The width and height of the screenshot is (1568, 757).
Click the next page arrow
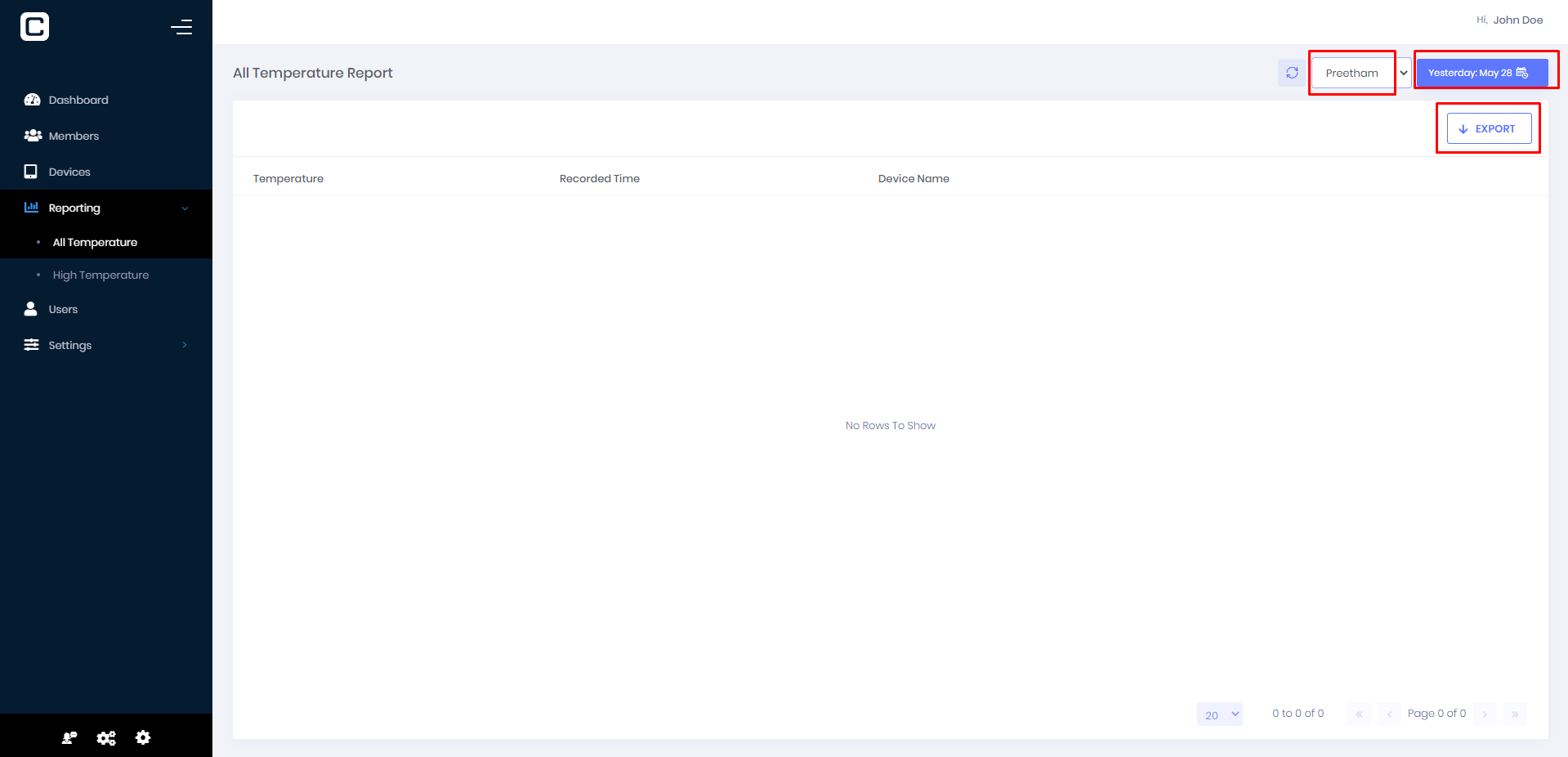[x=1485, y=714]
